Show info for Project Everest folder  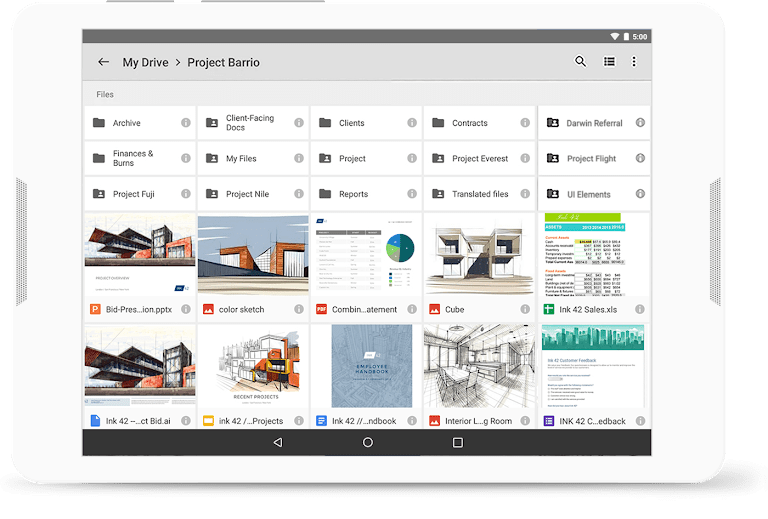point(525,158)
